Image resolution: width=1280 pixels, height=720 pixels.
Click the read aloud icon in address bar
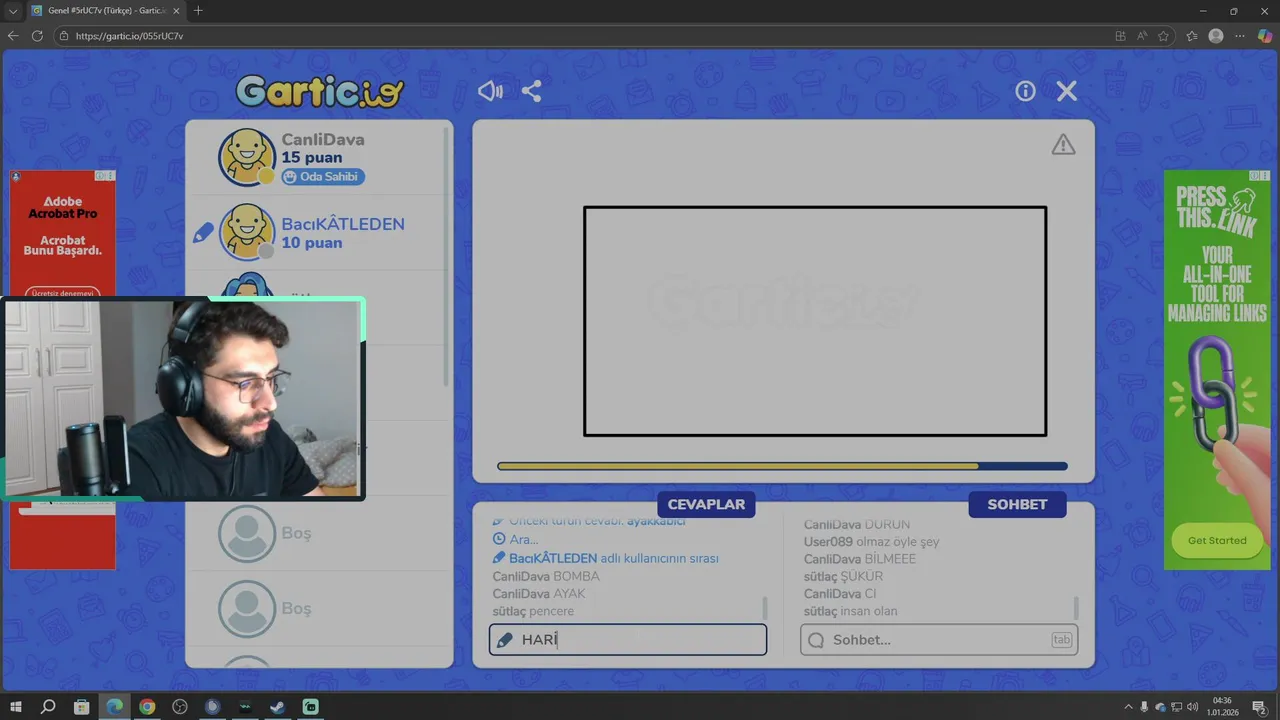click(x=1142, y=36)
